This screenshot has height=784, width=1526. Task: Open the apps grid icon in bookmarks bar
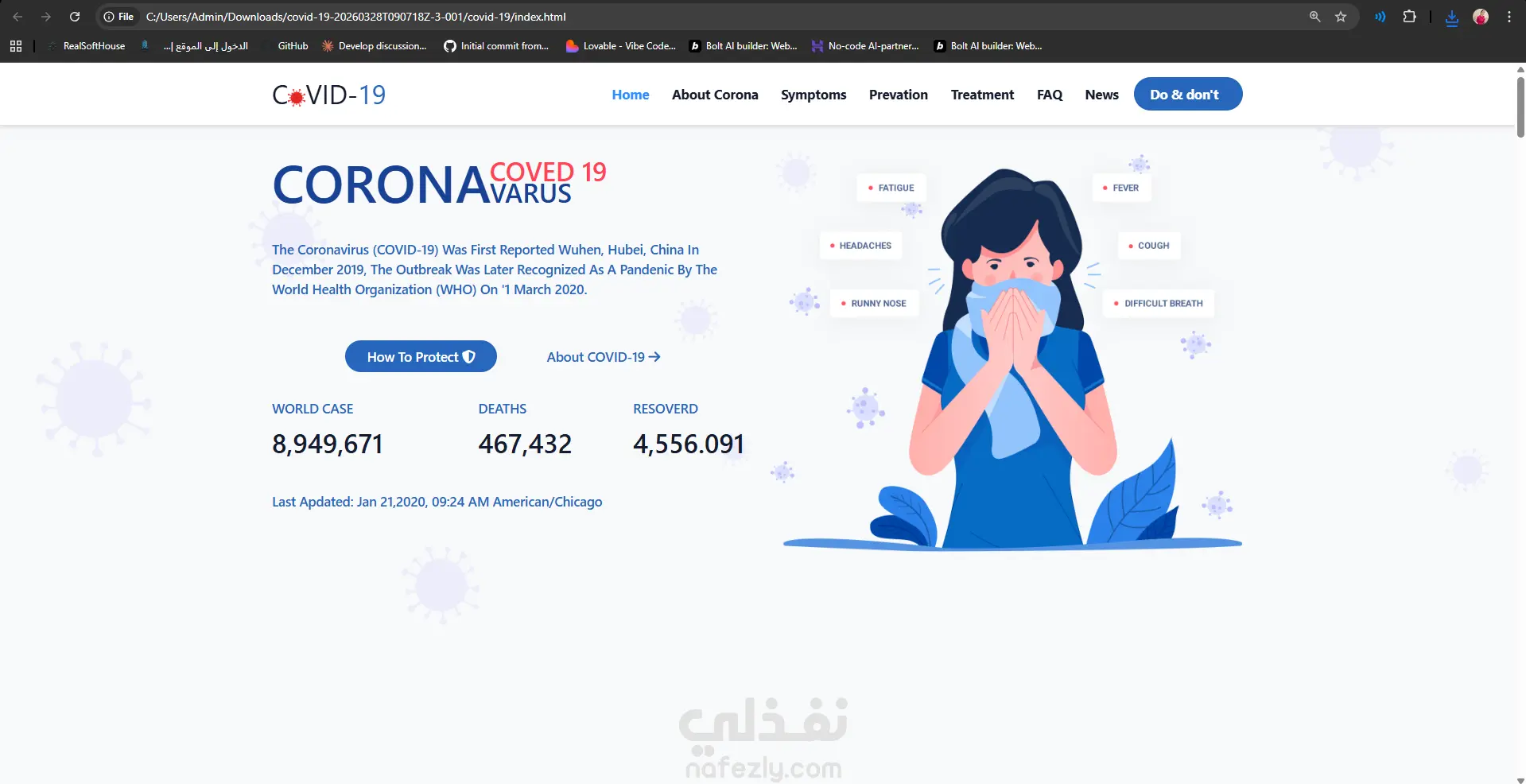click(16, 46)
